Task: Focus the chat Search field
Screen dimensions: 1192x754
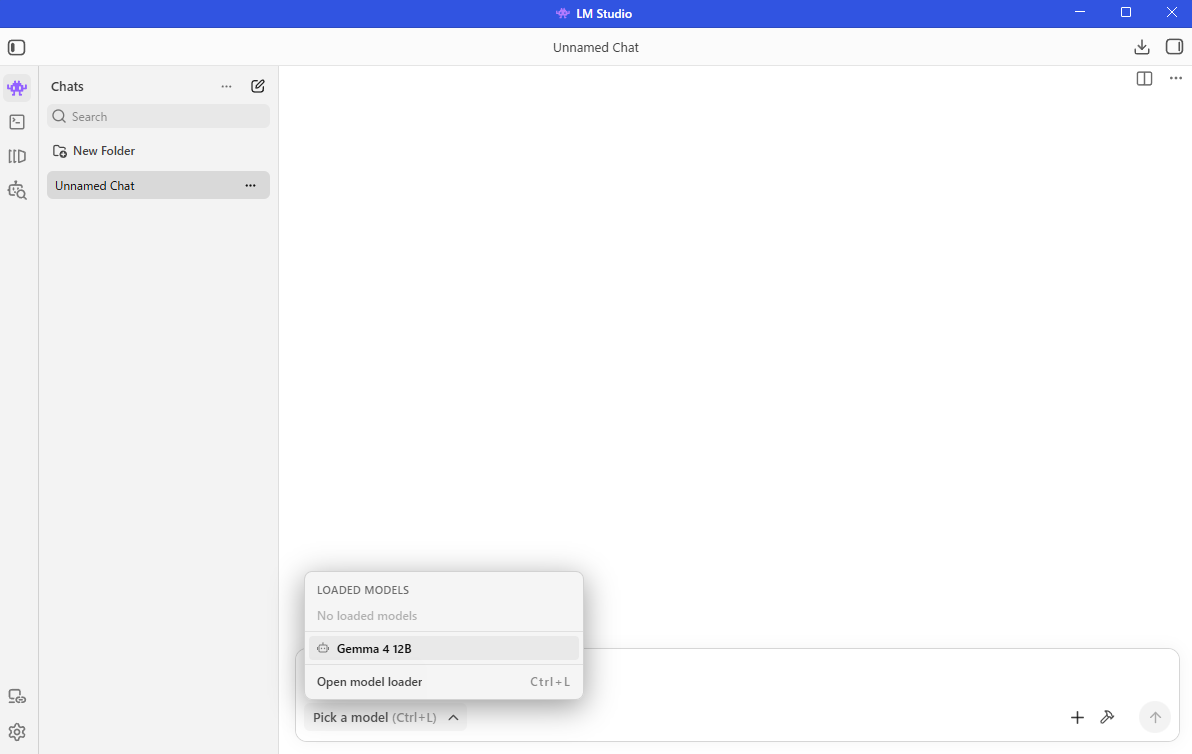Action: pos(158,116)
